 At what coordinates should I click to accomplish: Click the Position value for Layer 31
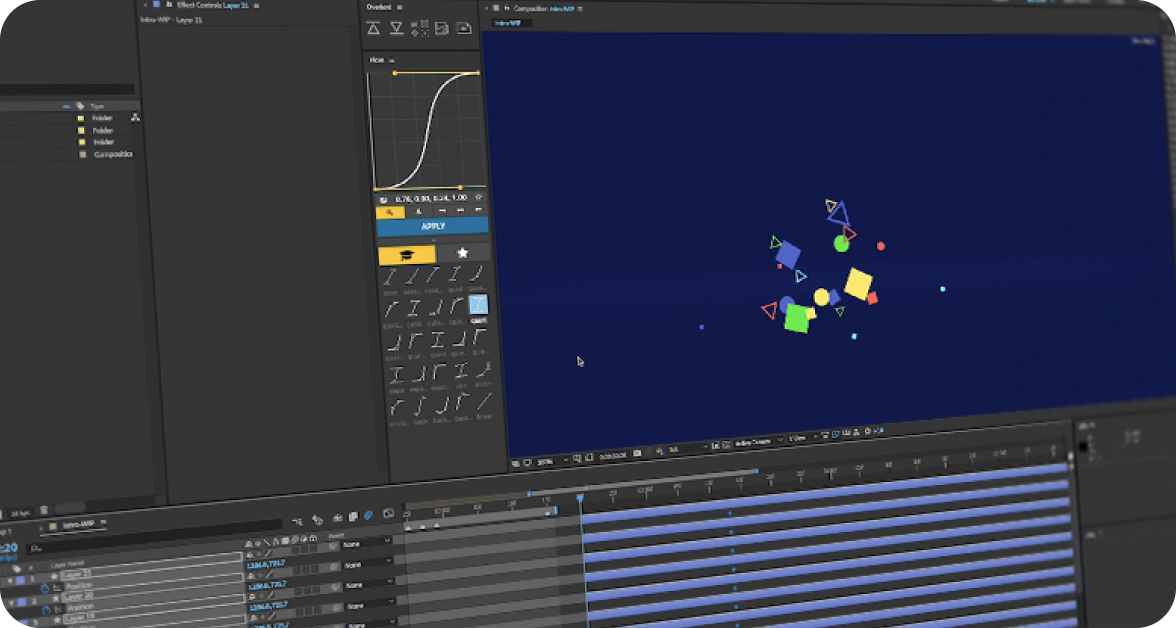(x=266, y=563)
